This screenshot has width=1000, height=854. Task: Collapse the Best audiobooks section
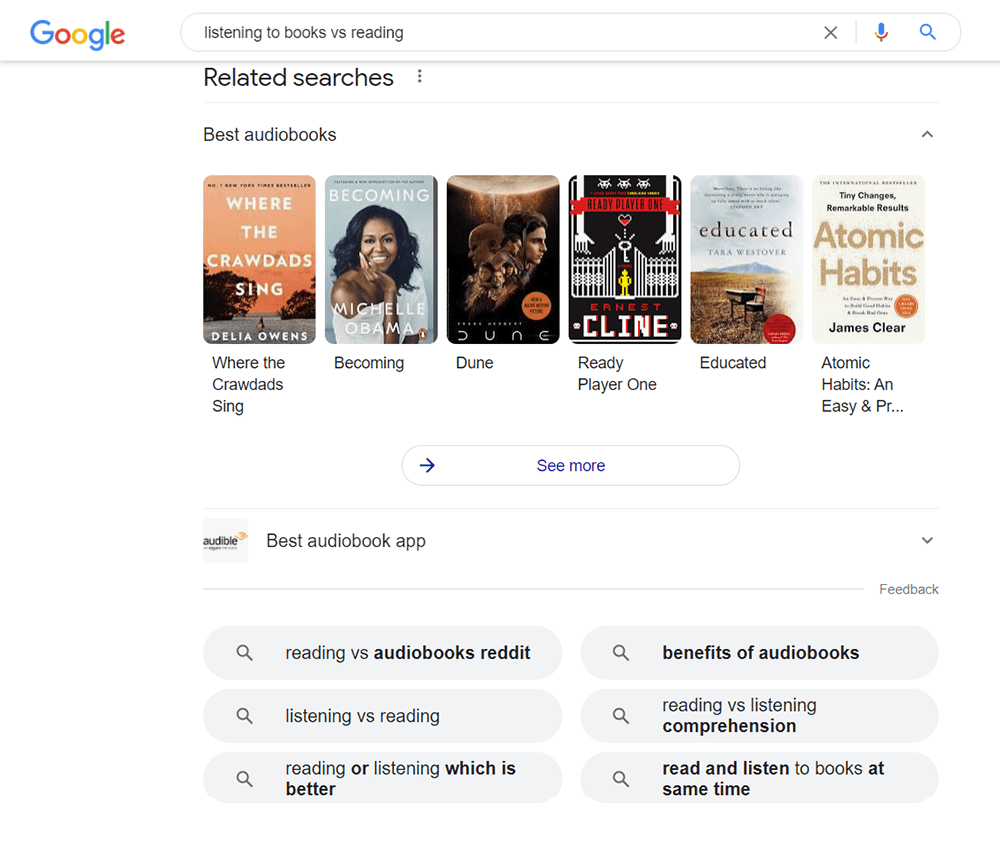click(x=927, y=135)
